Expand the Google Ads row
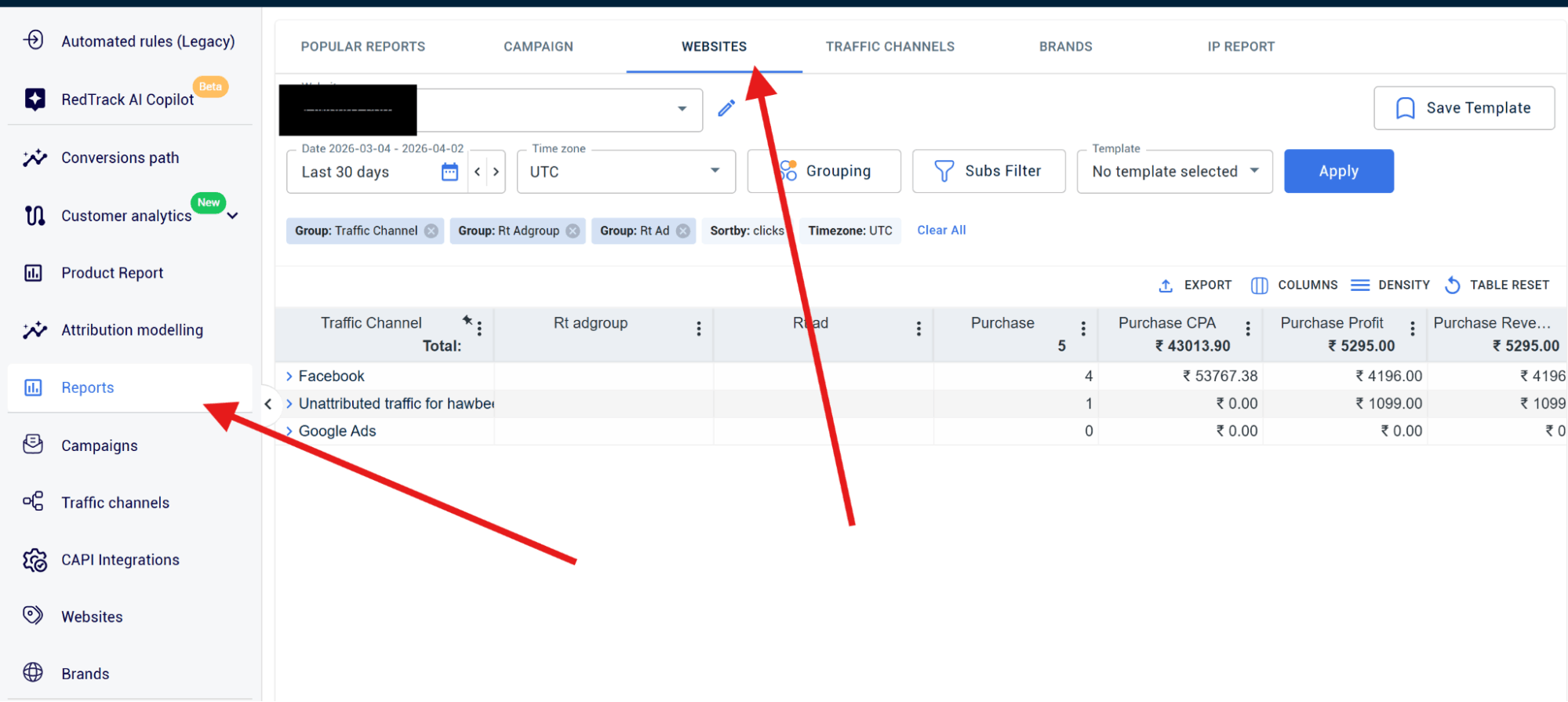 tap(289, 431)
